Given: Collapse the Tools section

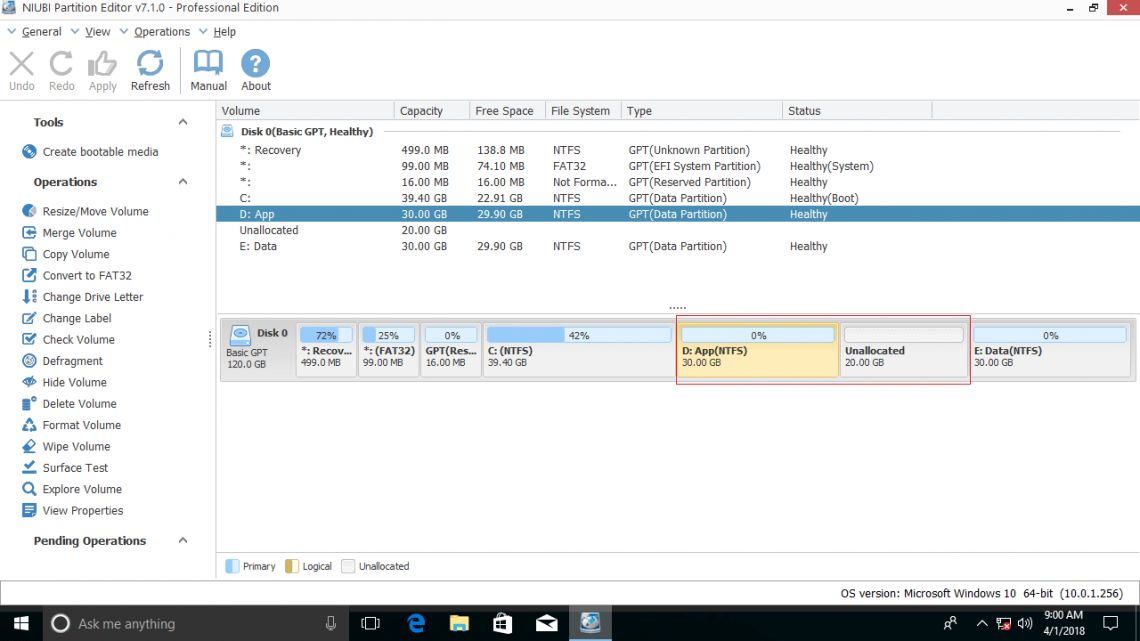Looking at the screenshot, I should pos(183,122).
